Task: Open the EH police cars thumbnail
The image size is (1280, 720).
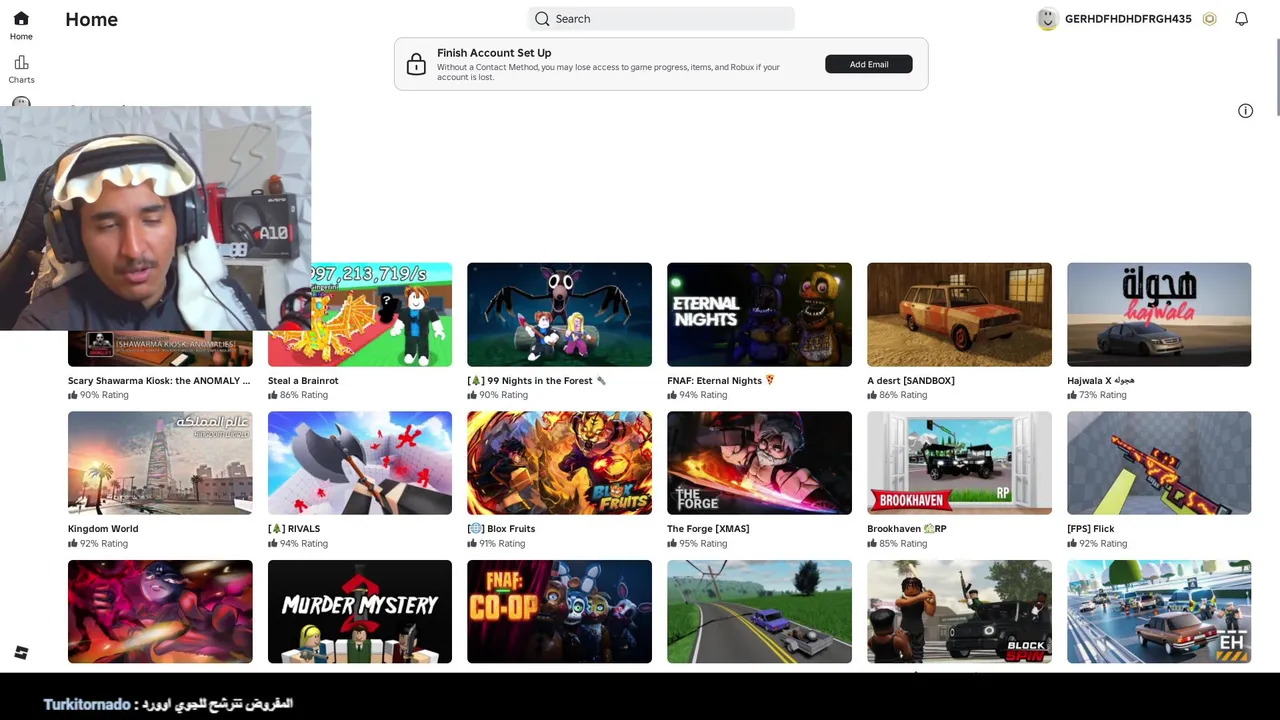Action: [x=1159, y=612]
